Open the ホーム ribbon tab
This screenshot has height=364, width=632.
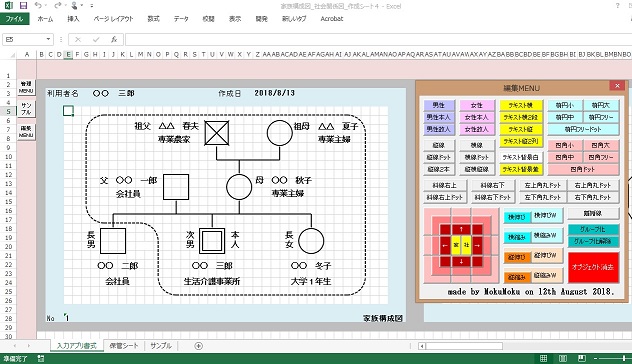tap(45, 19)
